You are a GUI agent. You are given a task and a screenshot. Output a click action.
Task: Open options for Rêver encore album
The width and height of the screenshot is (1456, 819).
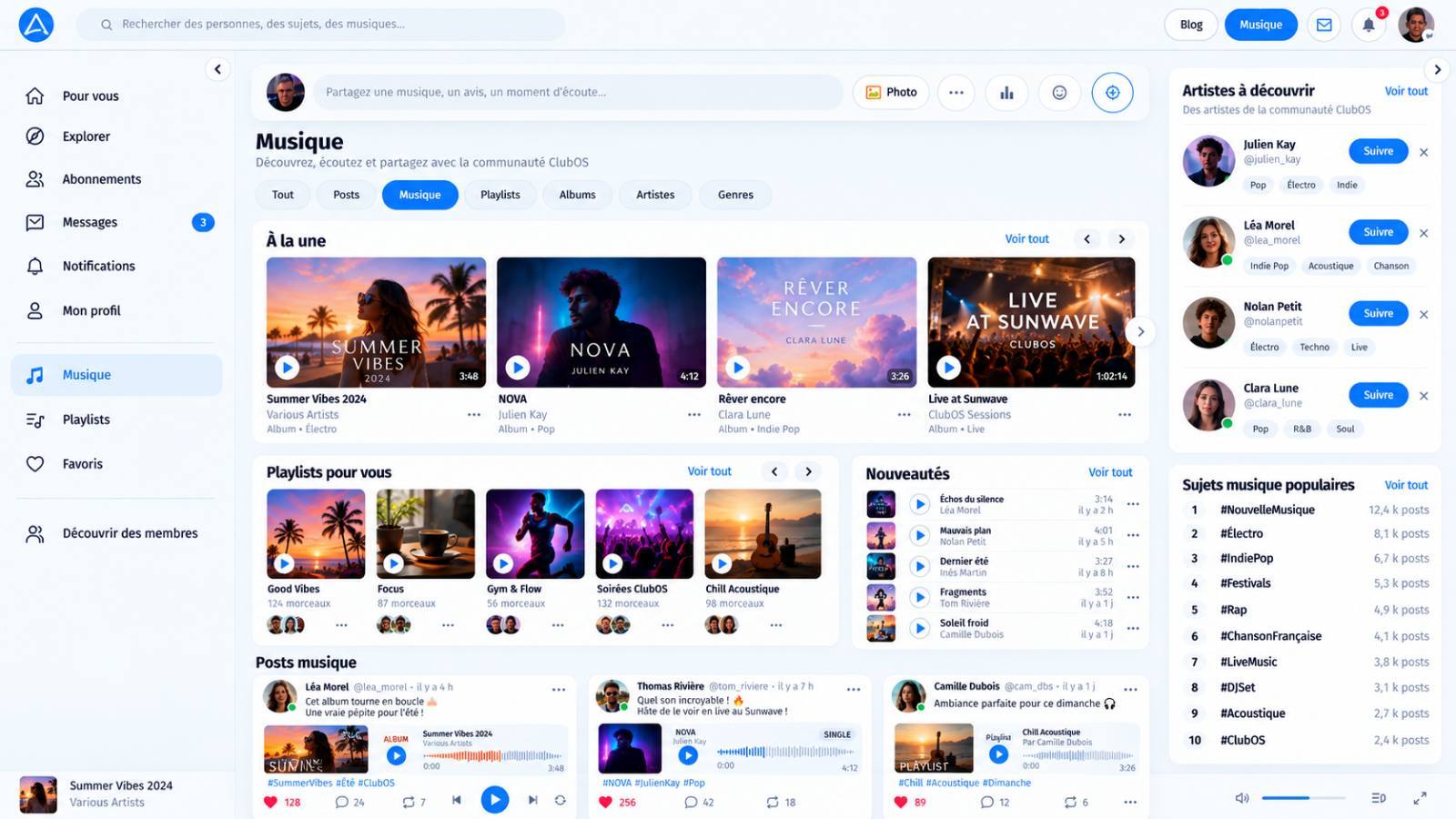point(904,415)
